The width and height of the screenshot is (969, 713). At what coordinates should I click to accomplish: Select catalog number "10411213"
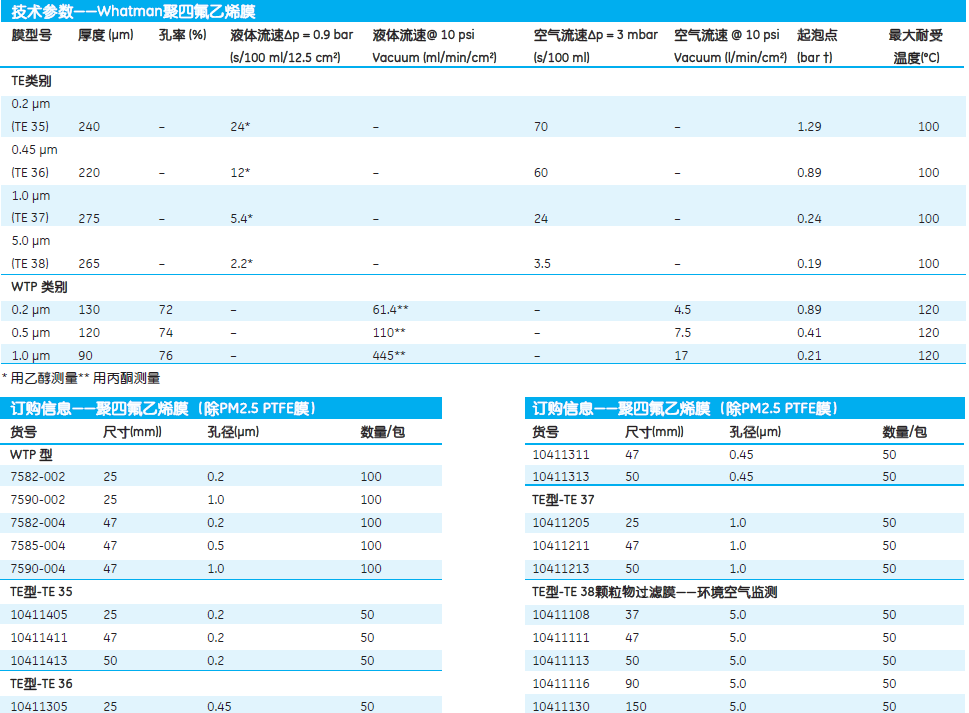point(561,568)
